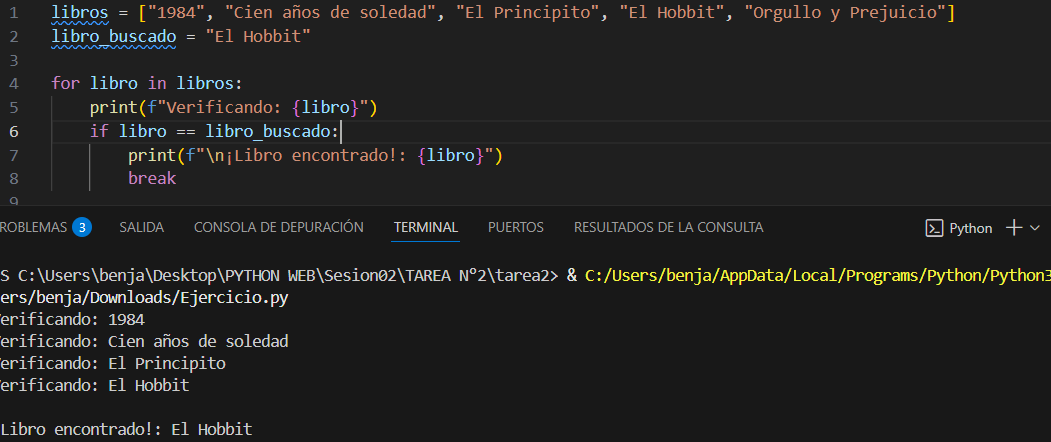The image size is (1051, 442).
Task: Click line number 8 in the gutter
Action: pos(15,178)
